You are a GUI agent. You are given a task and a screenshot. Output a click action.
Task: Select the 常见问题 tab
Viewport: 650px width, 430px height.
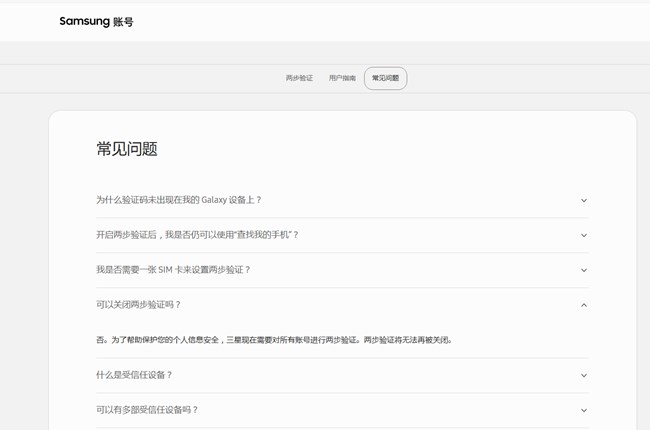(385, 78)
